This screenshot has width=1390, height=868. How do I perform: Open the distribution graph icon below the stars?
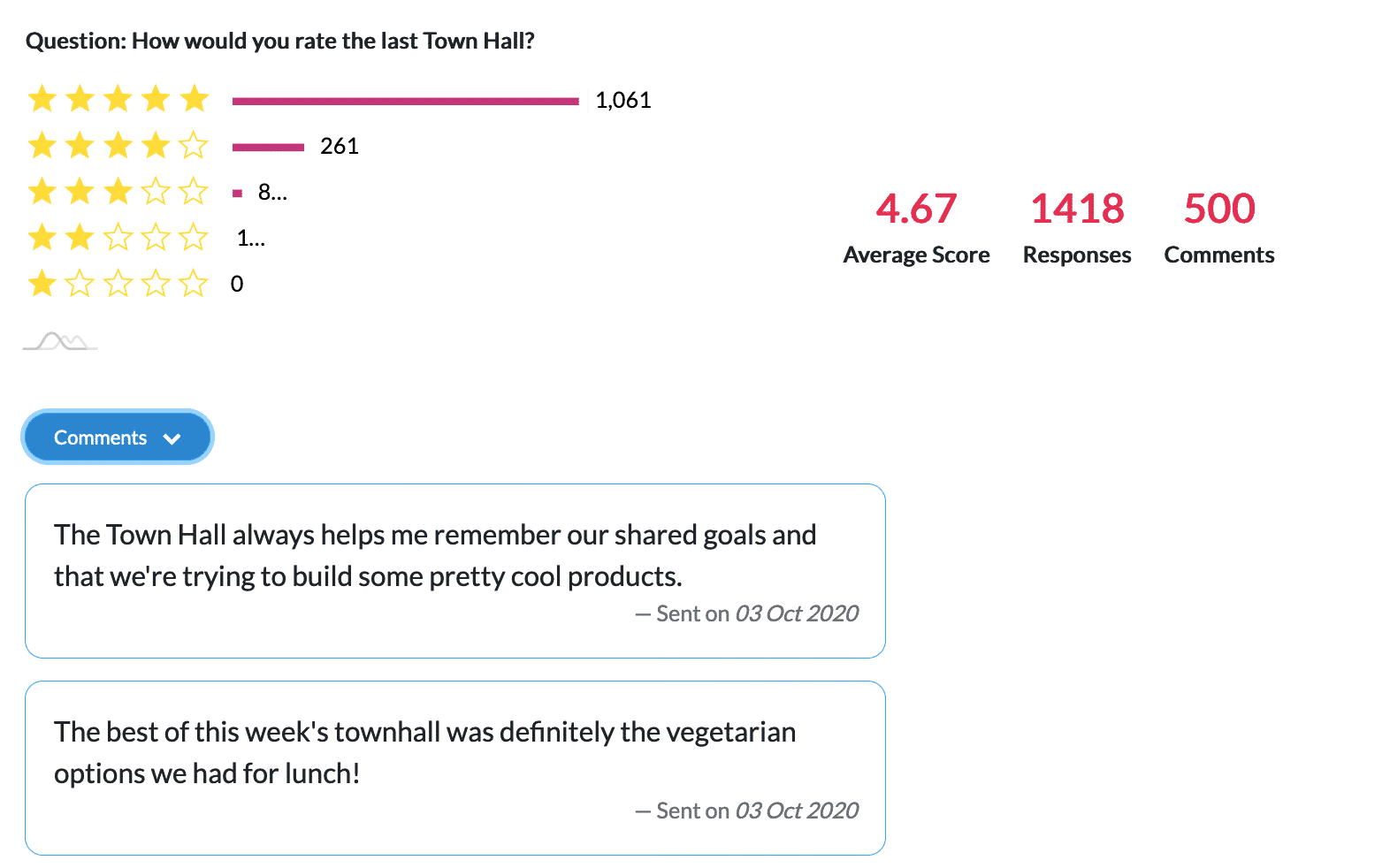click(x=59, y=340)
